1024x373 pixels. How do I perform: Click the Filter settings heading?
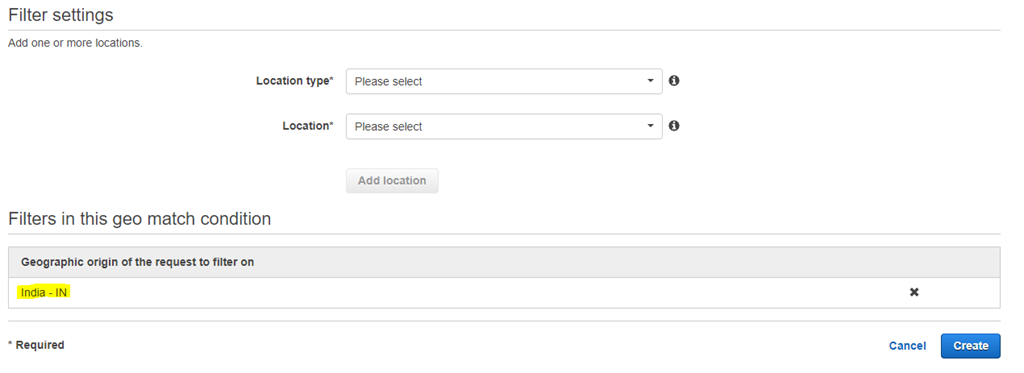pos(61,15)
